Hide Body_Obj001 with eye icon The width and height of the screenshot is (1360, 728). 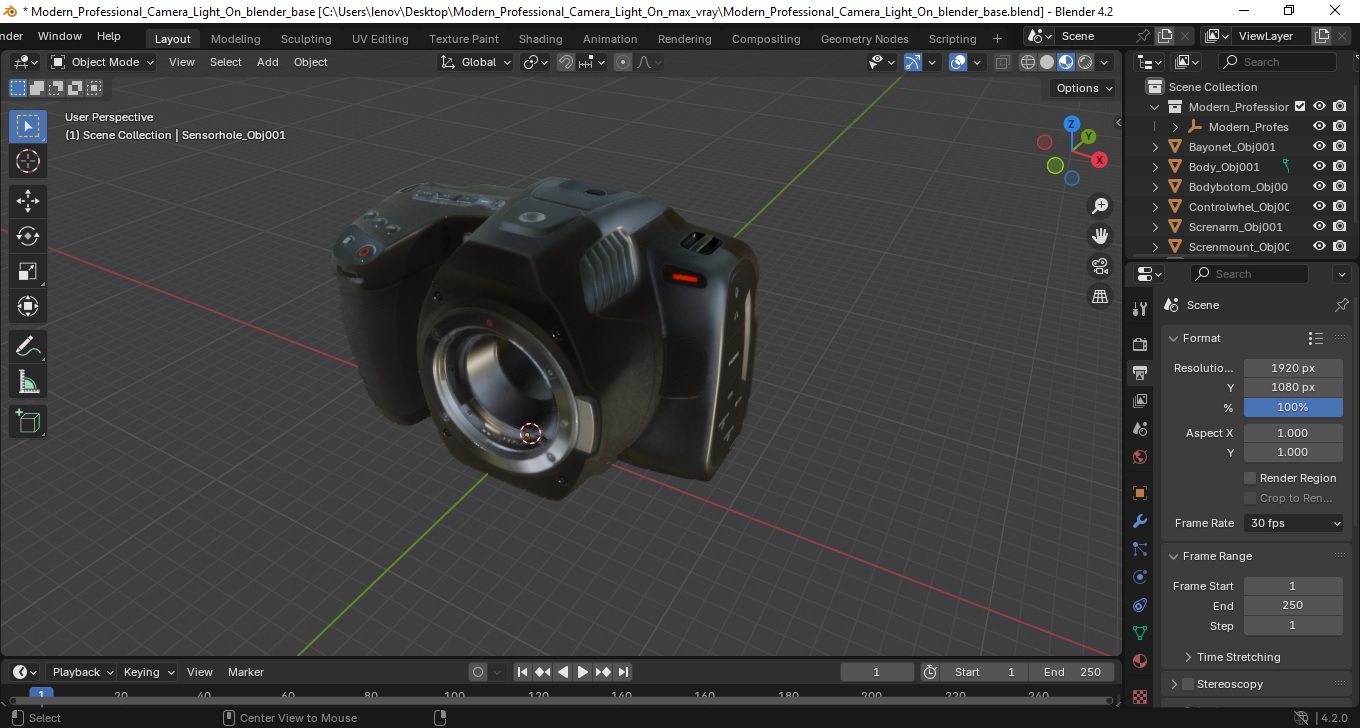1319,167
